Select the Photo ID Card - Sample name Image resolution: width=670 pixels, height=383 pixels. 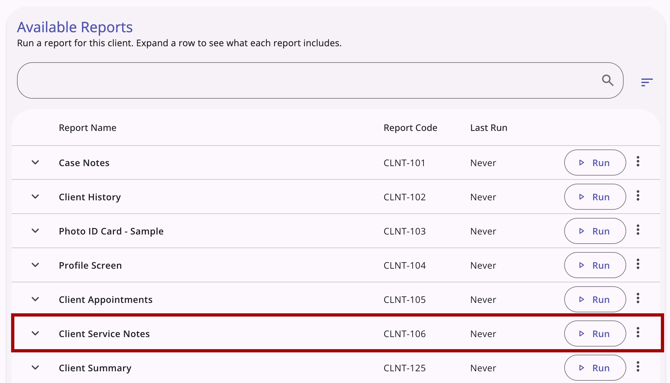click(x=111, y=231)
